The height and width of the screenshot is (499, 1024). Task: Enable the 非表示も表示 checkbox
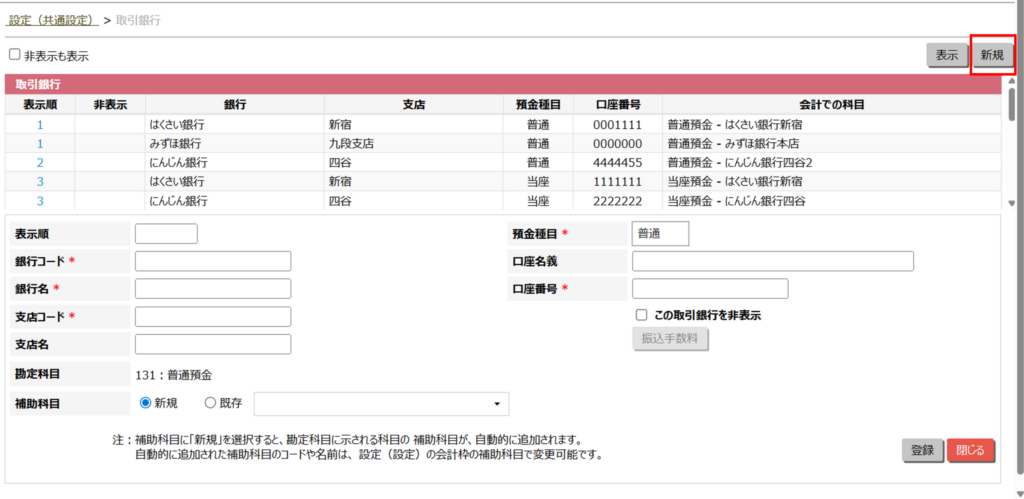pyautogui.click(x=15, y=55)
